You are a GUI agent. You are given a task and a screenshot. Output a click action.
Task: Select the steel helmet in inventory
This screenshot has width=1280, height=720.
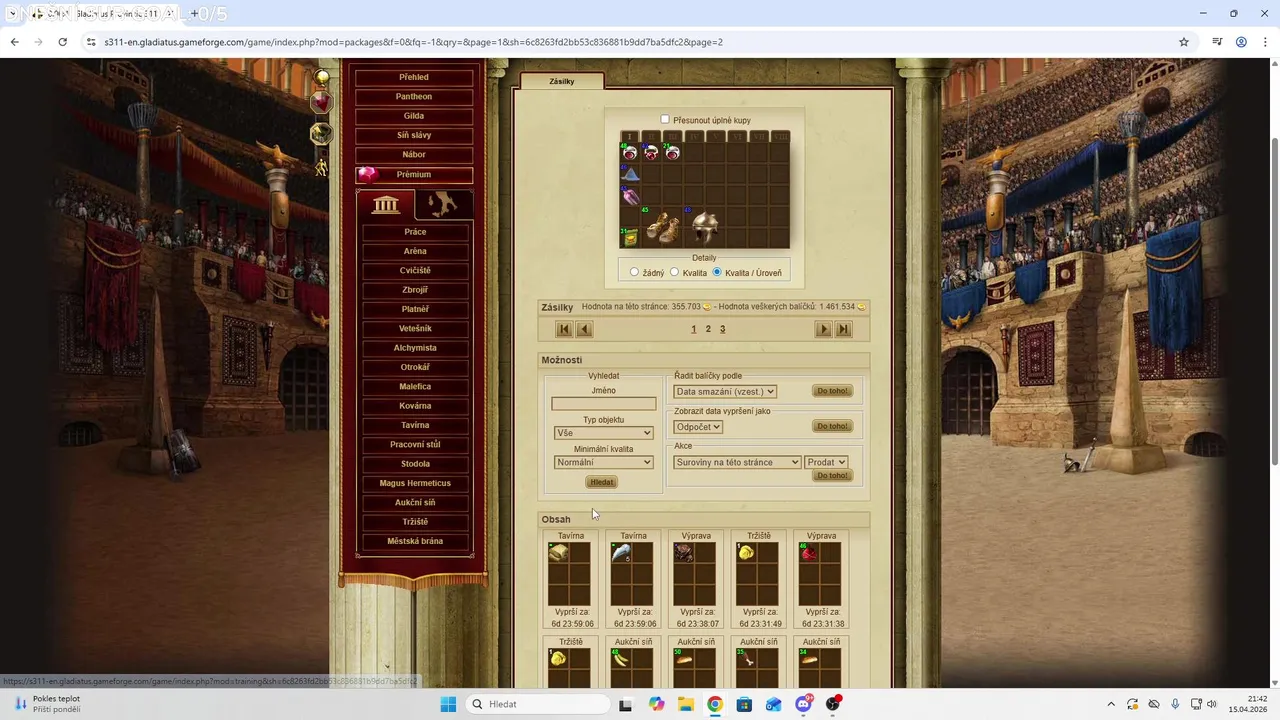pyautogui.click(x=705, y=227)
